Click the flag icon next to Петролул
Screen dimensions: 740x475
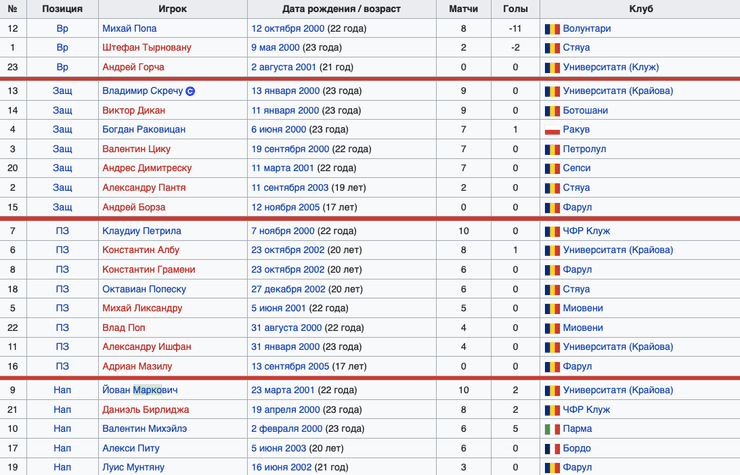pyautogui.click(x=551, y=149)
